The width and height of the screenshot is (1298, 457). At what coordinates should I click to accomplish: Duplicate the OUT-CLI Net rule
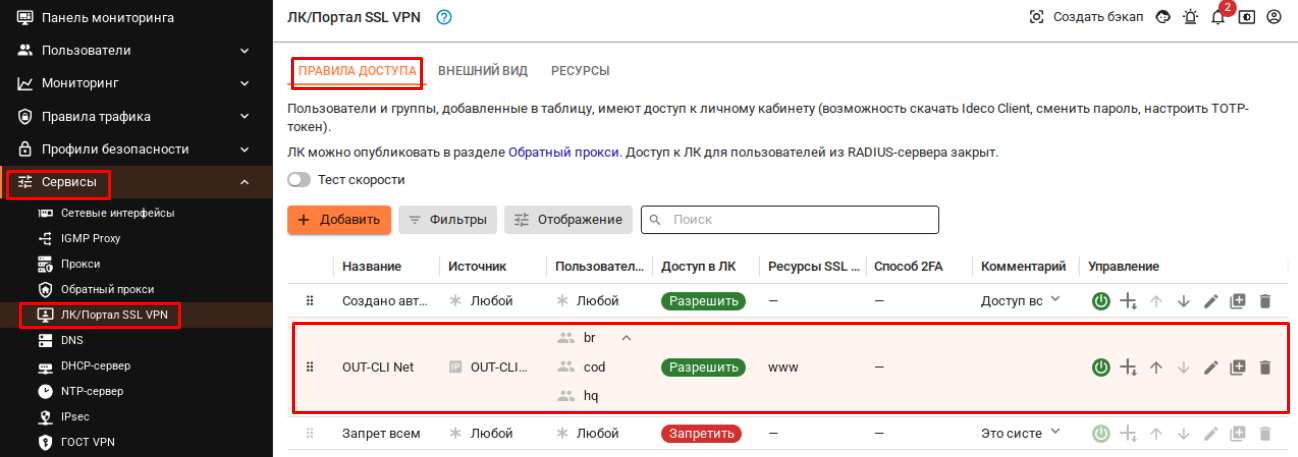[1238, 367]
